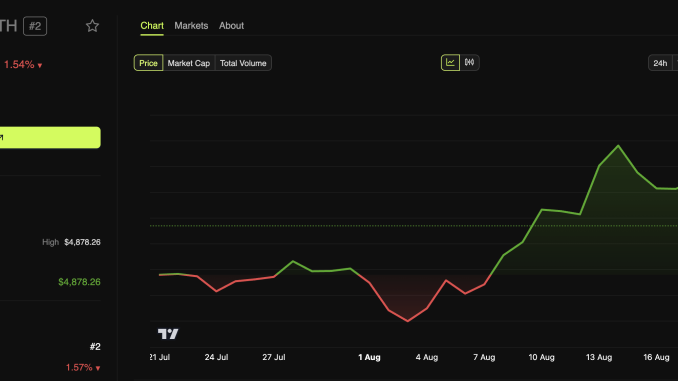
Task: Select the Total Volume chart mode
Action: coord(243,63)
